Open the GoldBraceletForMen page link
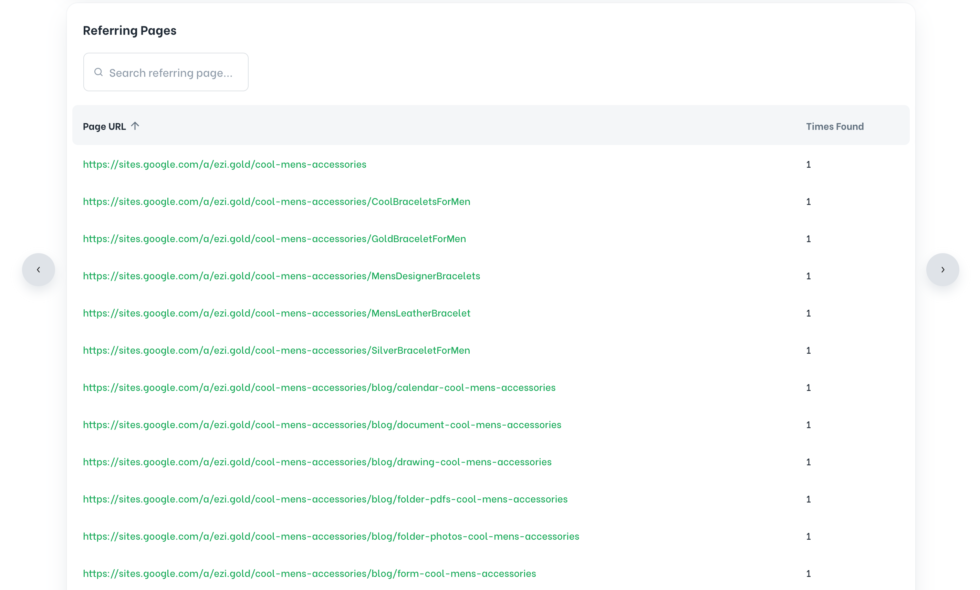Screen dimensions: 980x590 (274, 239)
